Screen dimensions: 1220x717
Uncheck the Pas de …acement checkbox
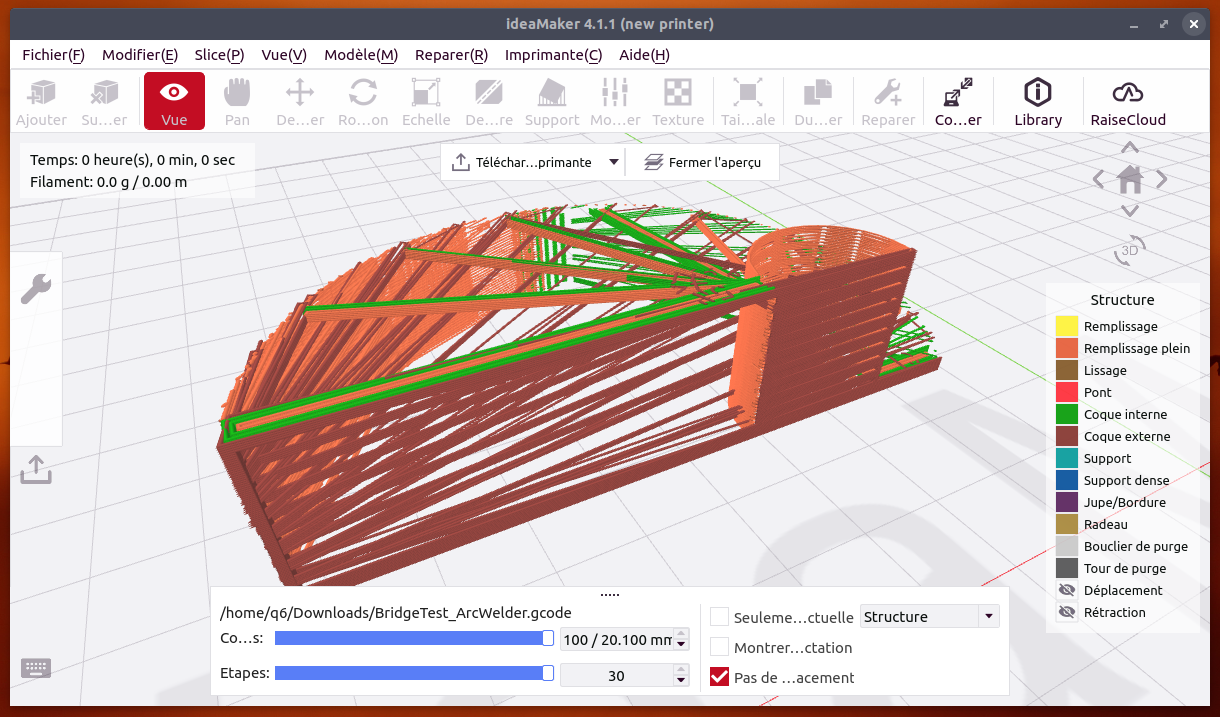point(719,677)
